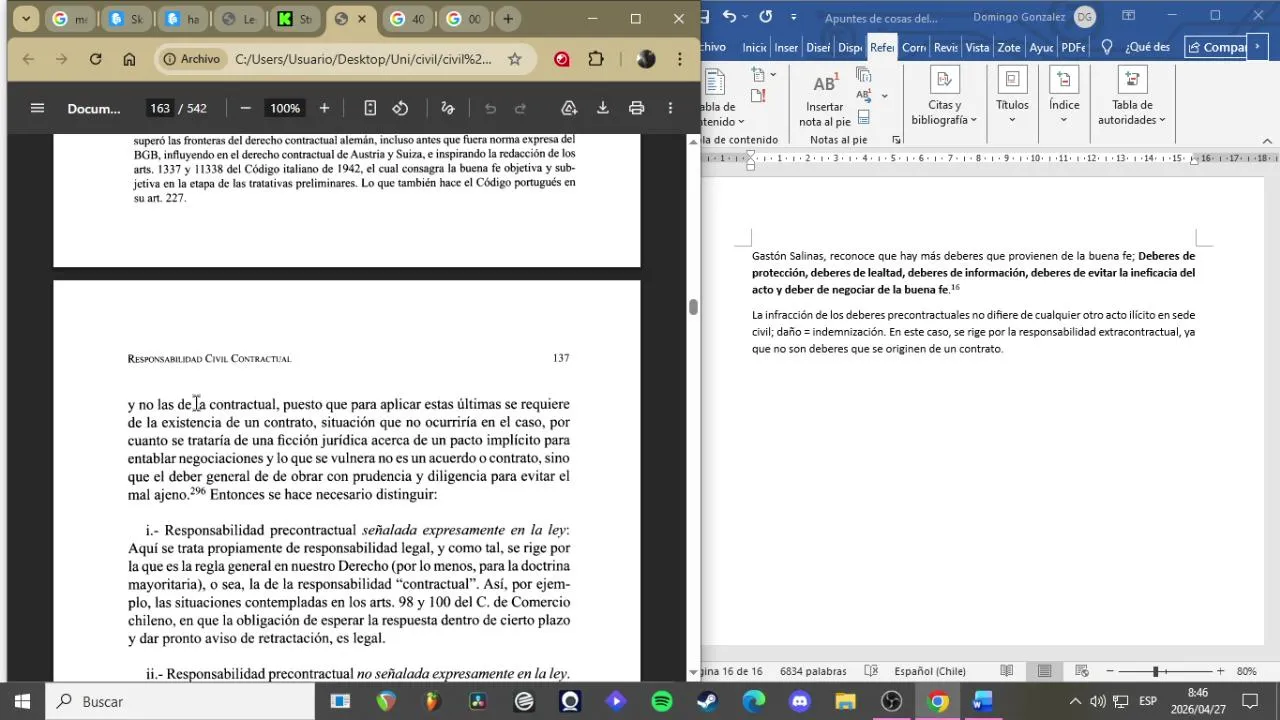Click PDF page number field 163
Image resolution: width=1280 pixels, height=720 pixels.
coord(159,108)
